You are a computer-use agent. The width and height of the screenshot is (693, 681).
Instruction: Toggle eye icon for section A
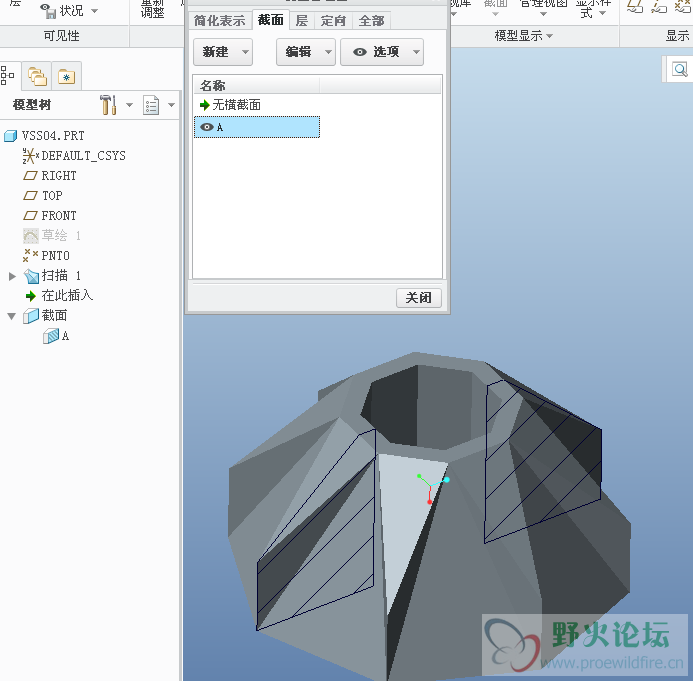tap(206, 127)
